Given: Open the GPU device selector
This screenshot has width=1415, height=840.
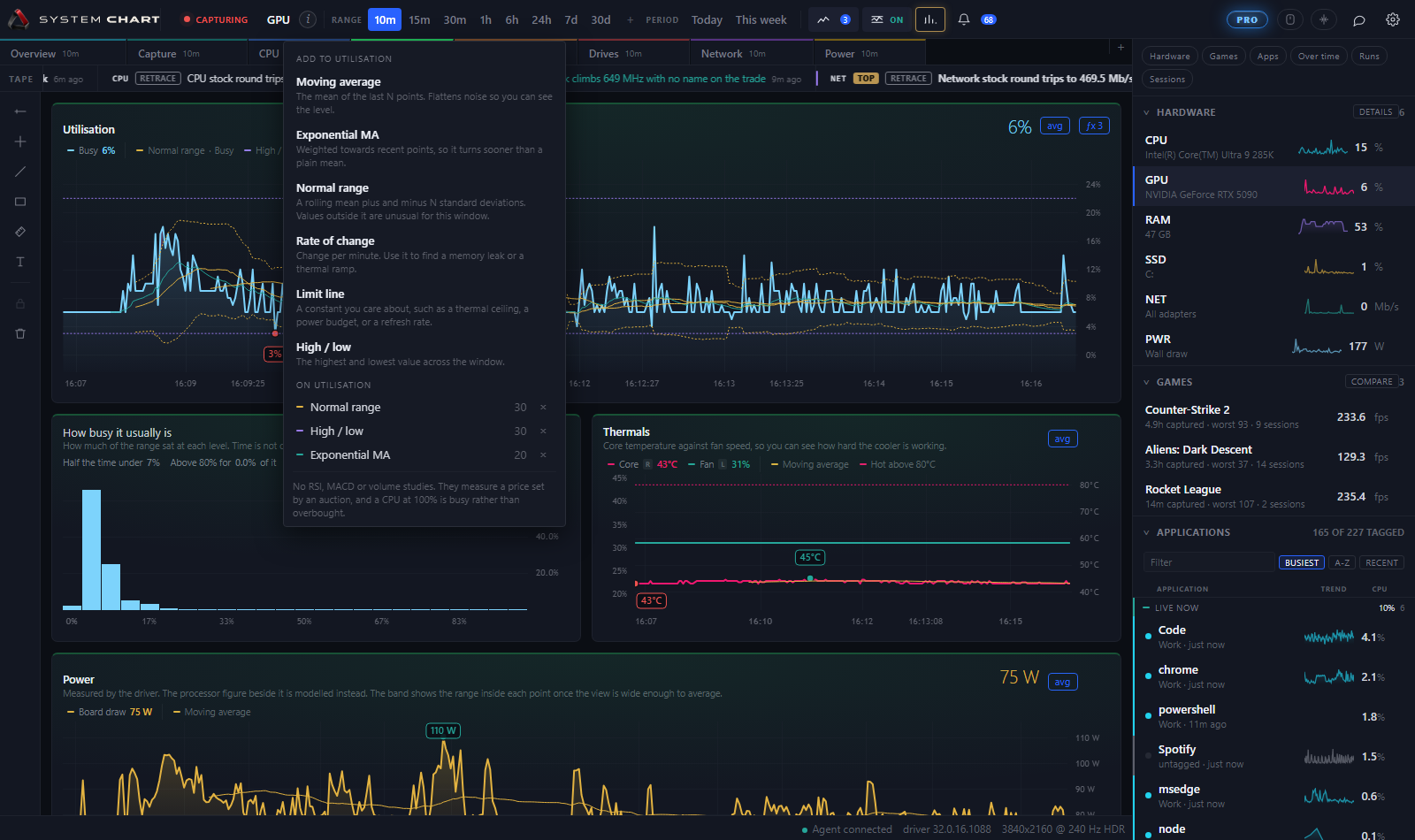Looking at the screenshot, I should coord(278,19).
